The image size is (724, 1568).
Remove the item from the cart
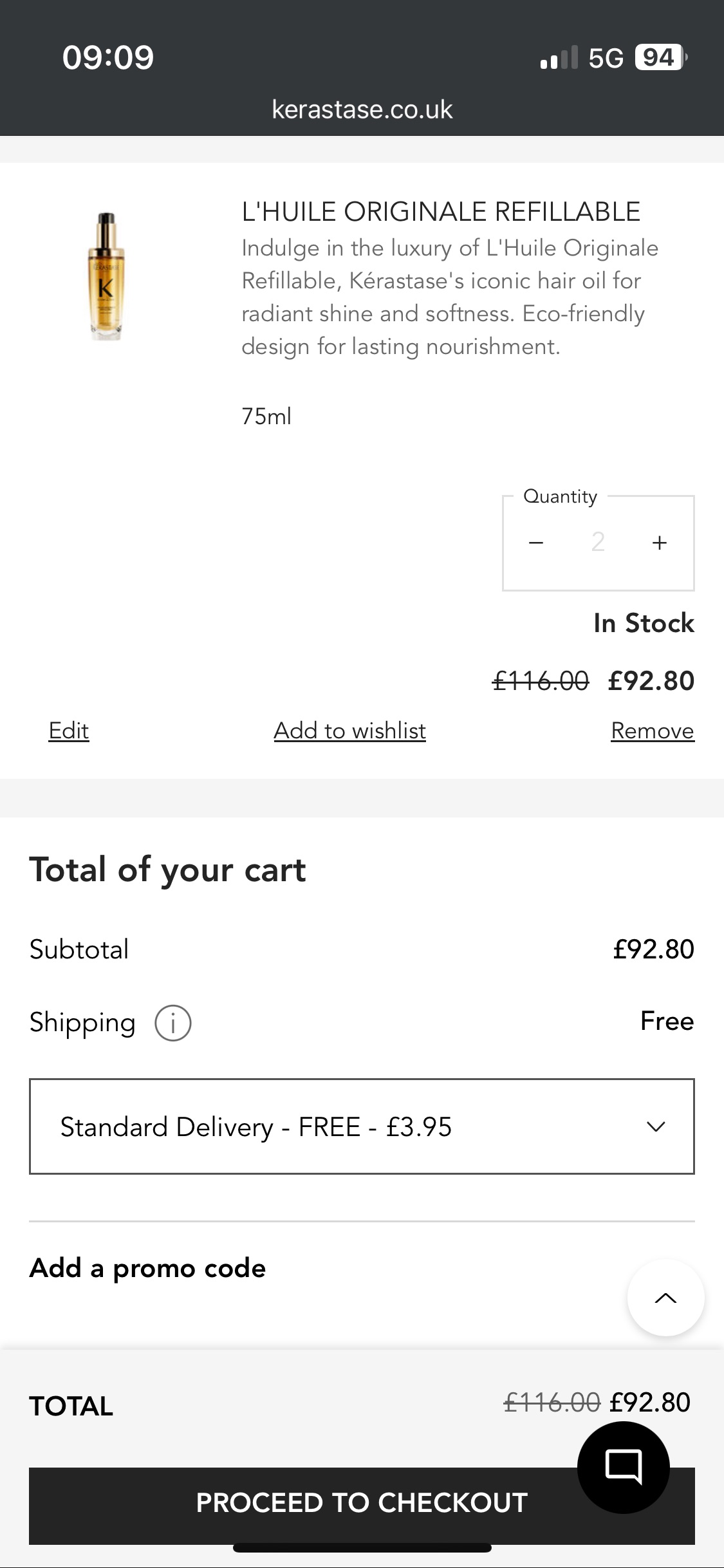coord(652,731)
